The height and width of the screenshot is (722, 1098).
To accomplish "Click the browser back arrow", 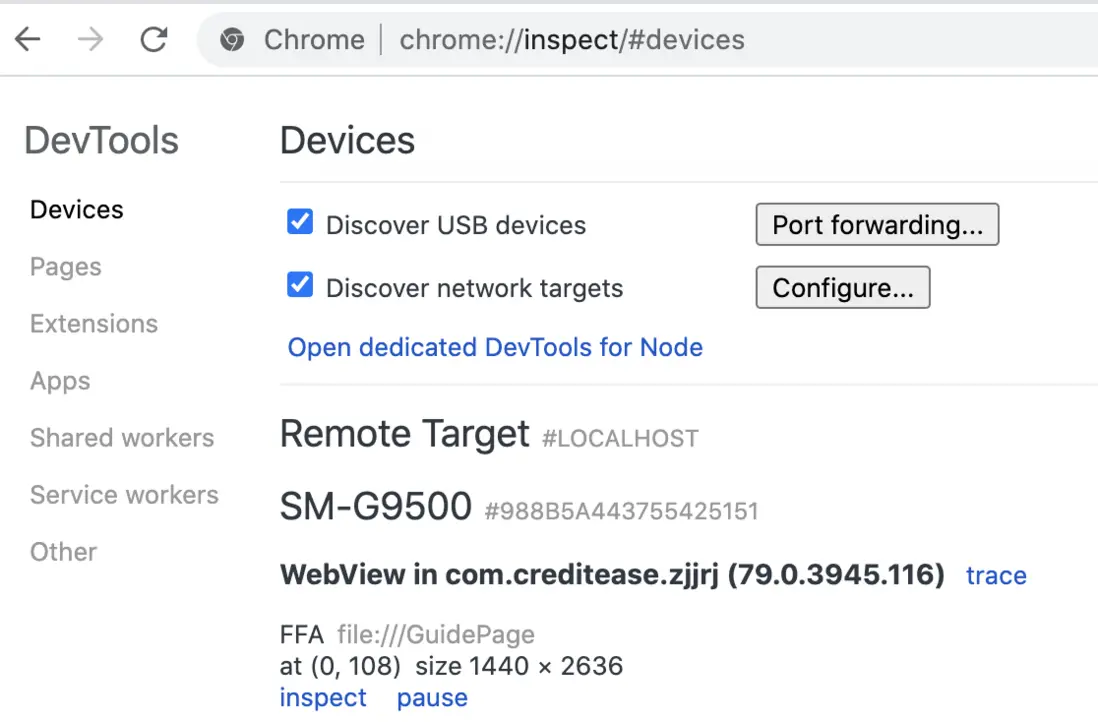I will [27, 40].
